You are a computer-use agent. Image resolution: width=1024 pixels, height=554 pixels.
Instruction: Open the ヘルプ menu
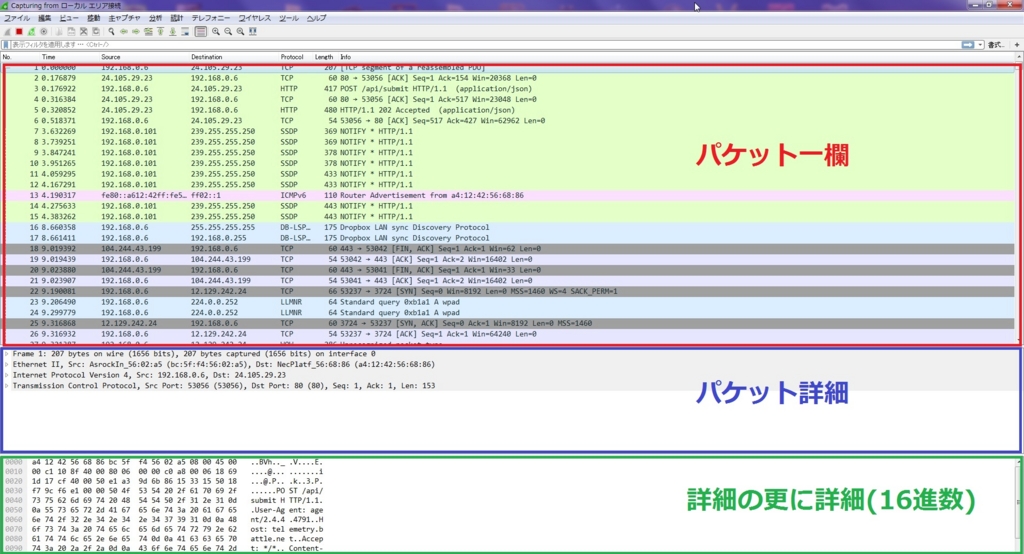pos(316,18)
